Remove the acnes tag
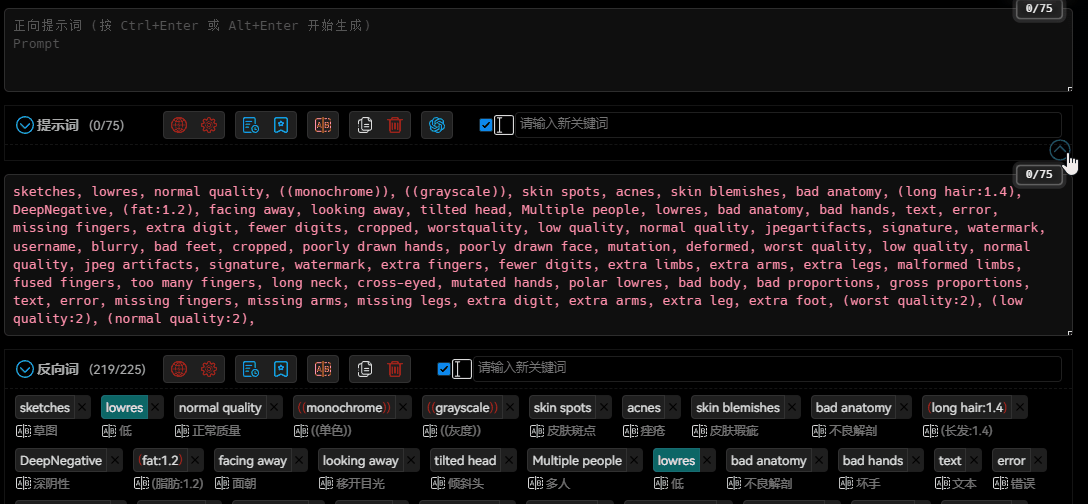Screen dimensions: 1088x504 click(673, 408)
